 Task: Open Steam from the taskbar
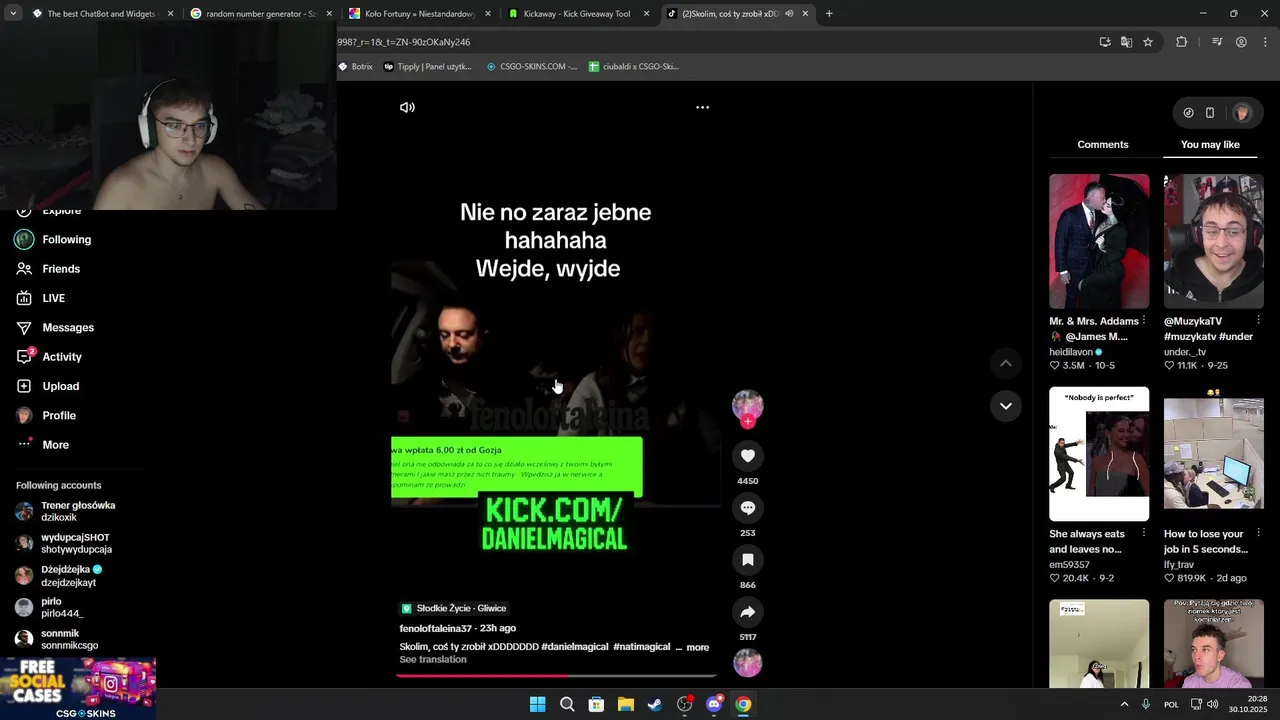[x=655, y=704]
